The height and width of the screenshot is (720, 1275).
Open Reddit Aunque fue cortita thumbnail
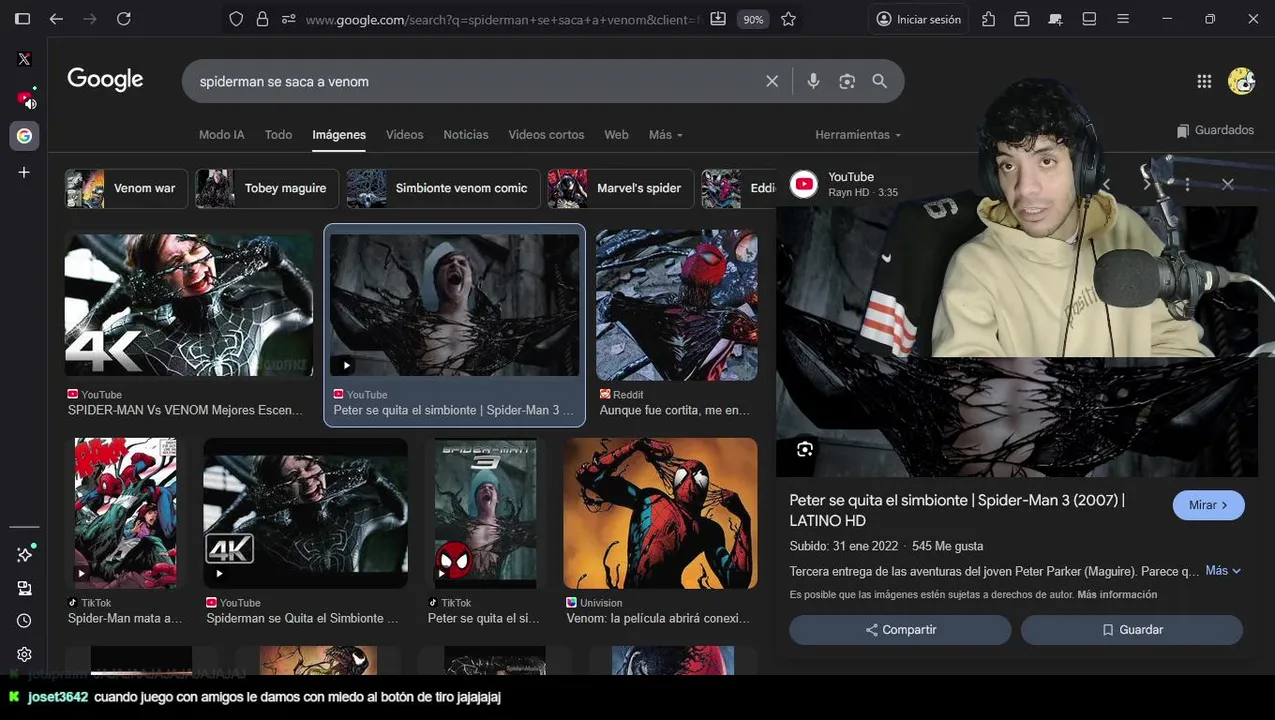677,305
